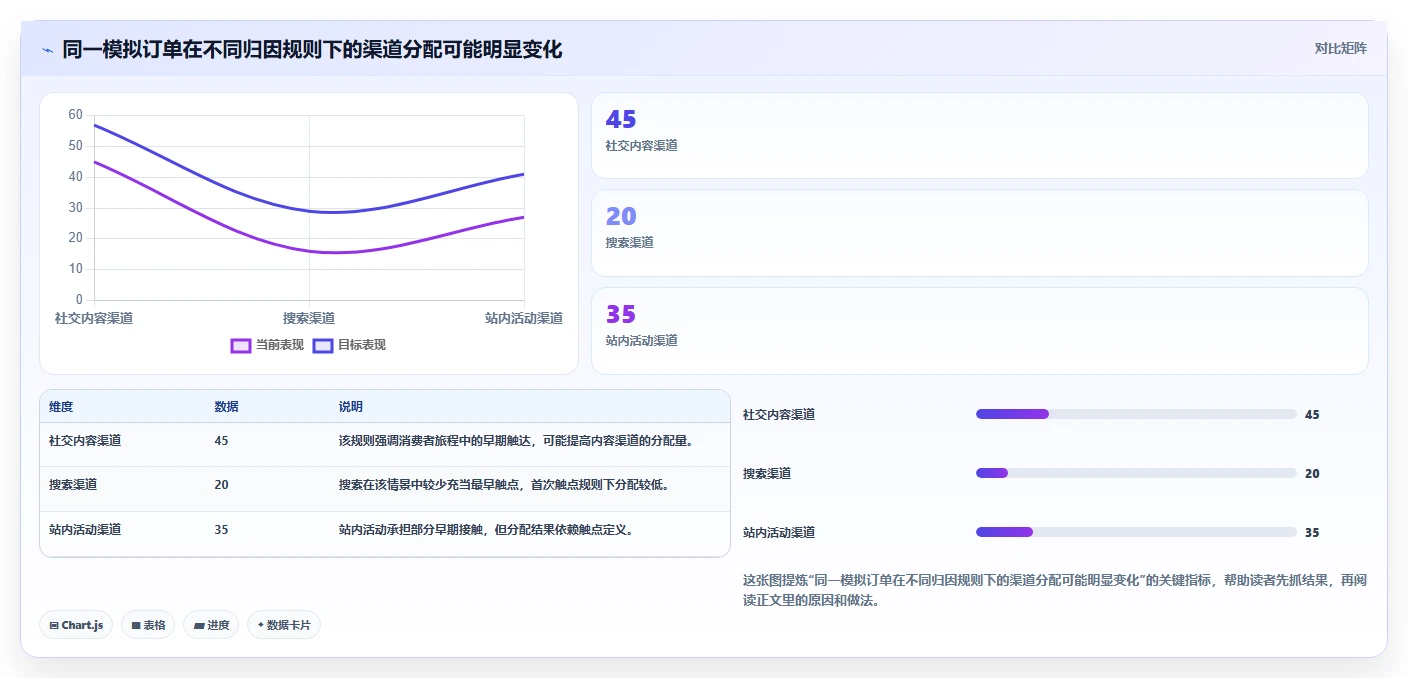This screenshot has width=1408, height=678.
Task: Select table cell 搜索渠道
Action: click(73, 485)
